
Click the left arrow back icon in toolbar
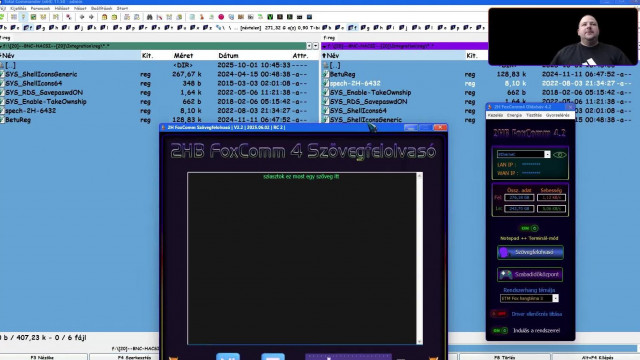[x=82, y=17]
